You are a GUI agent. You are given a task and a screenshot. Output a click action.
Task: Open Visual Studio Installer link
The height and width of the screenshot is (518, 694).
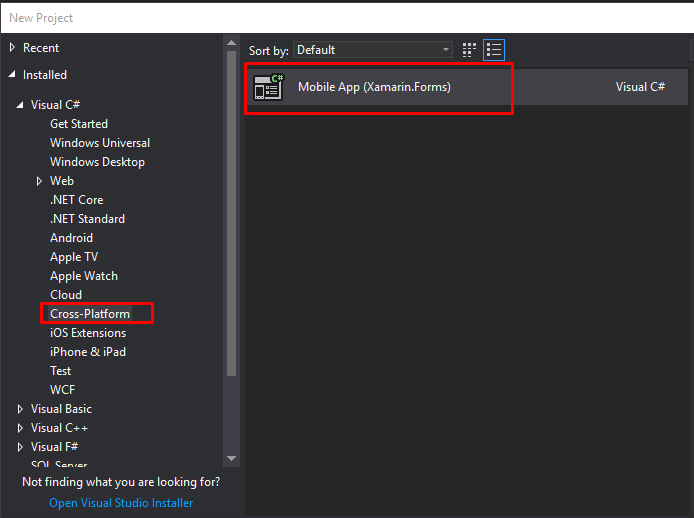click(x=121, y=503)
